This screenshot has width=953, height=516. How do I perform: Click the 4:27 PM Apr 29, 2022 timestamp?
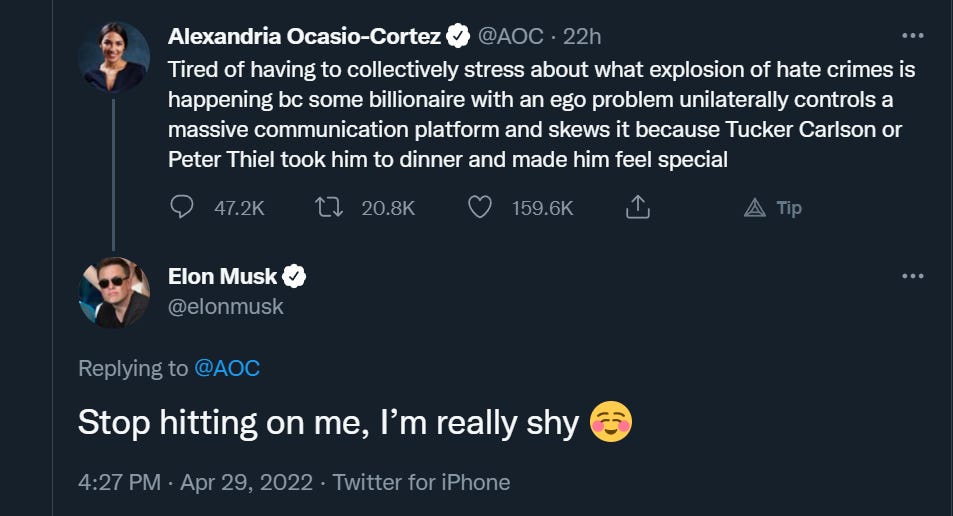(x=197, y=482)
